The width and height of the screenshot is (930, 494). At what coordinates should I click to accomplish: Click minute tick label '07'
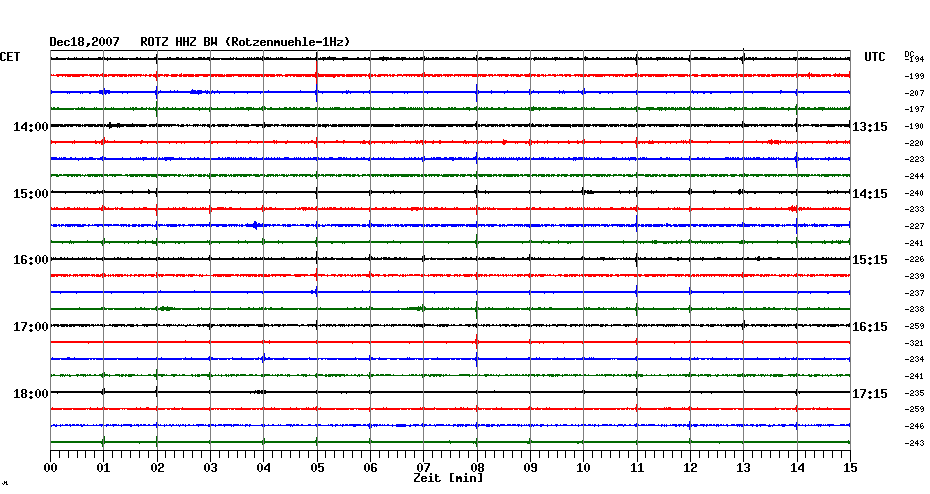423,468
